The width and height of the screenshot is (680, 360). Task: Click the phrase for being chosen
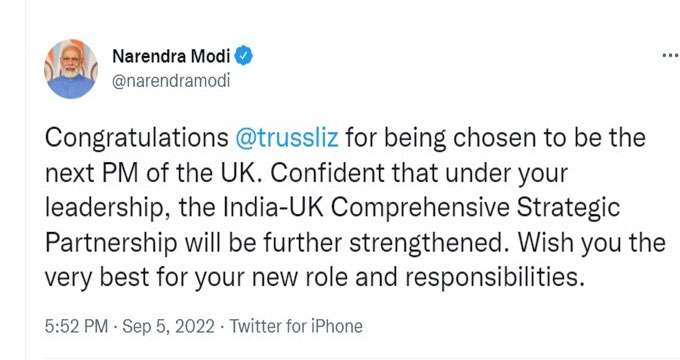(438, 138)
